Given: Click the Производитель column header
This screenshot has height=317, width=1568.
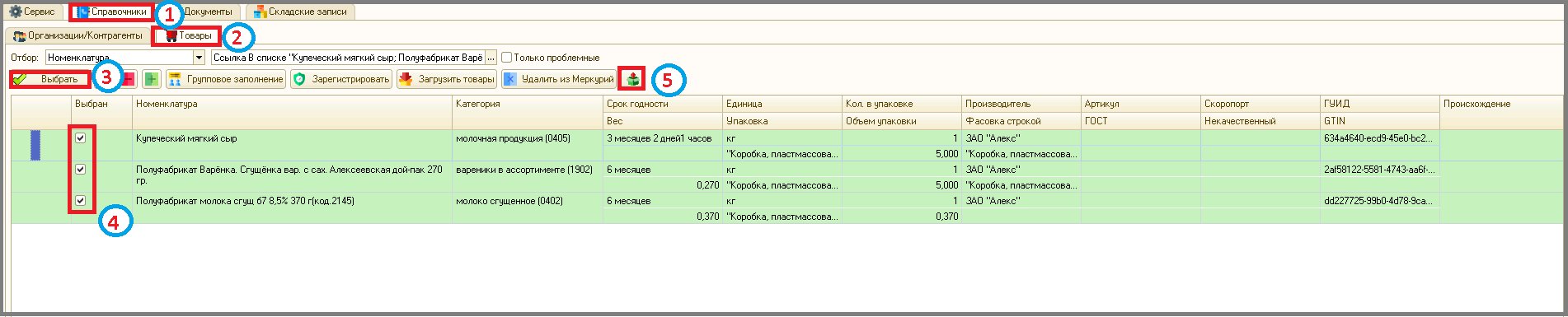Looking at the screenshot, I should pyautogui.click(x=1021, y=104).
